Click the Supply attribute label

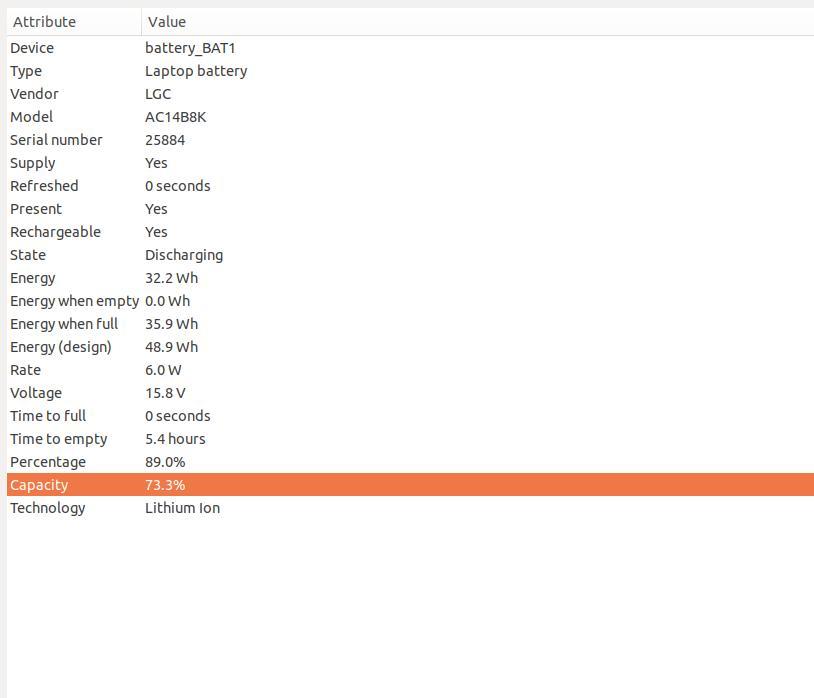tap(33, 163)
